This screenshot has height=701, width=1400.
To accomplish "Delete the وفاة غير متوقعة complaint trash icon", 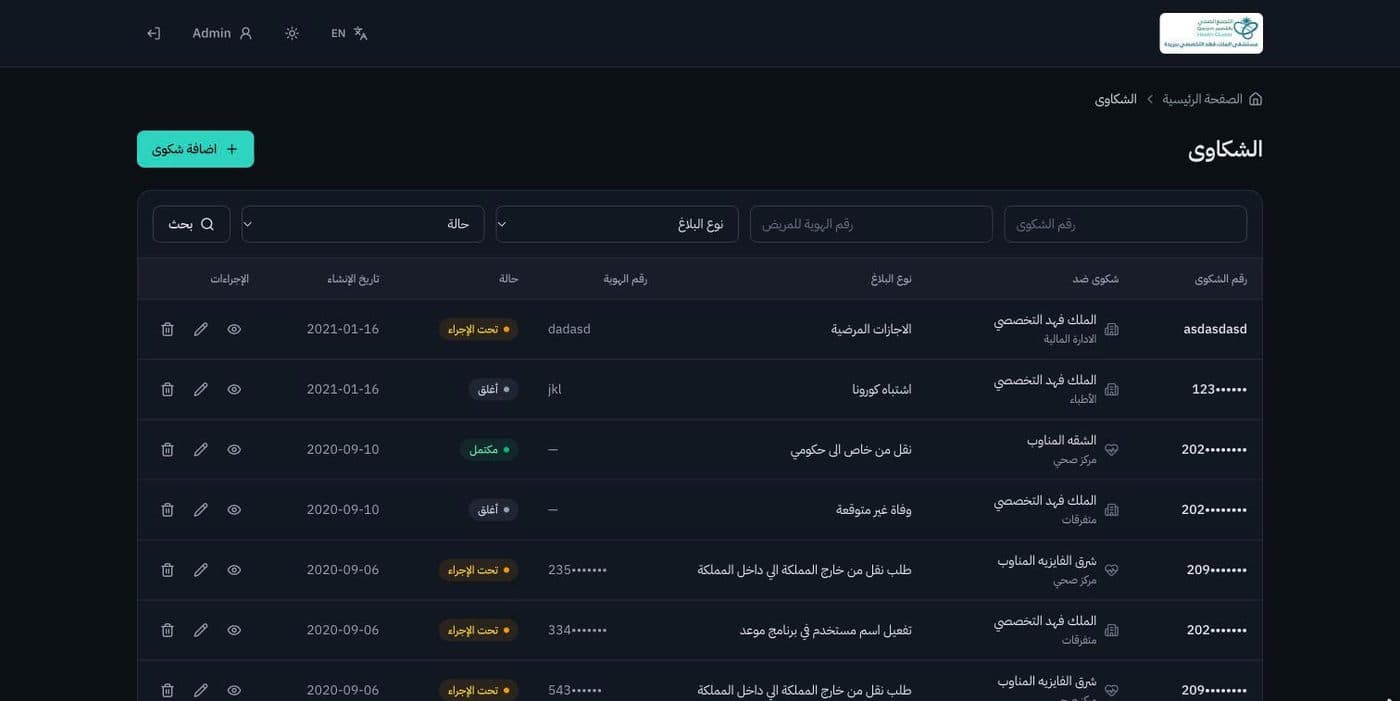I will coord(167,510).
